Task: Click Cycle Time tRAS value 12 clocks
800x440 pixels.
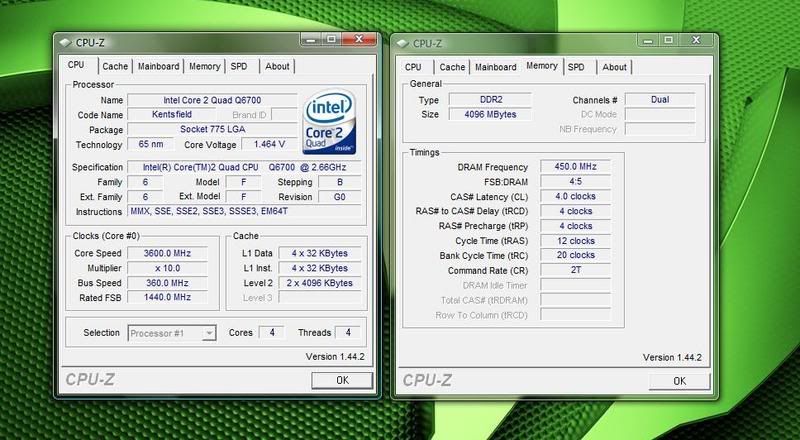Action: pos(575,240)
